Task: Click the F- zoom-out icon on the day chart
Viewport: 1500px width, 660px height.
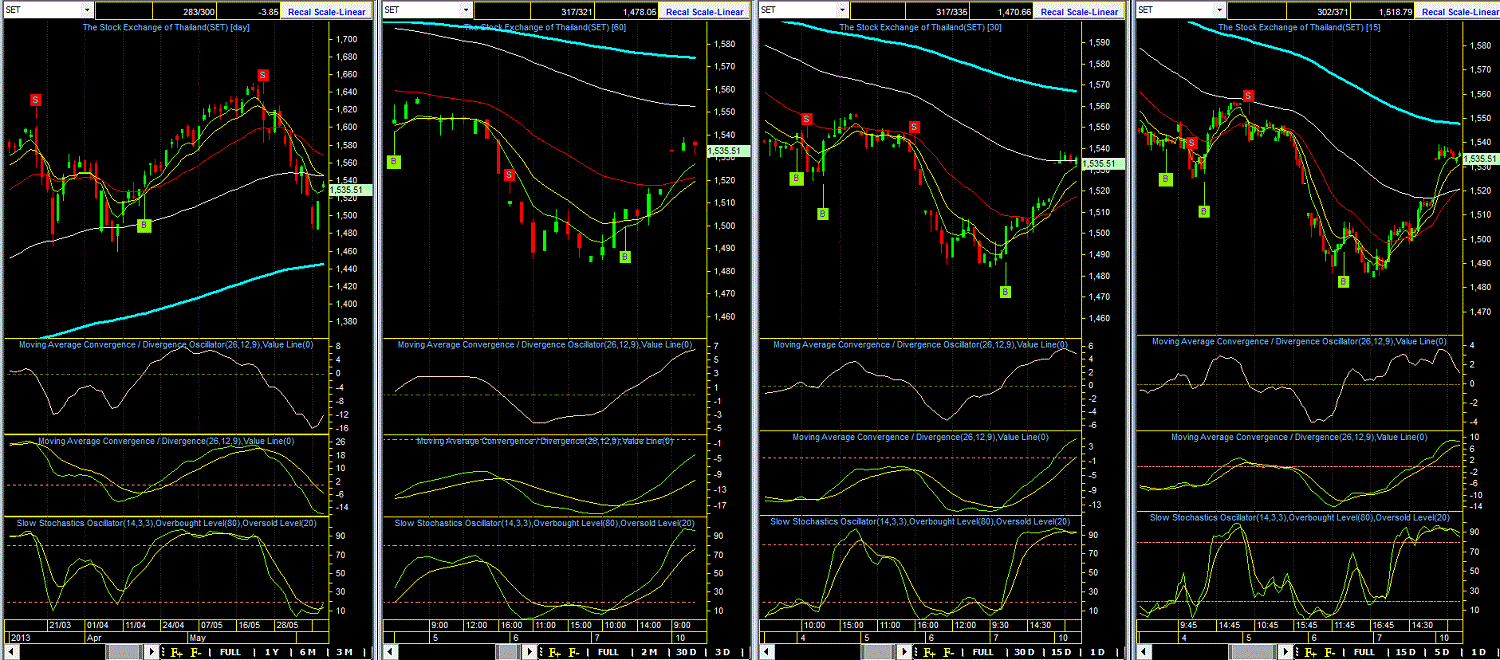Action: [196, 652]
